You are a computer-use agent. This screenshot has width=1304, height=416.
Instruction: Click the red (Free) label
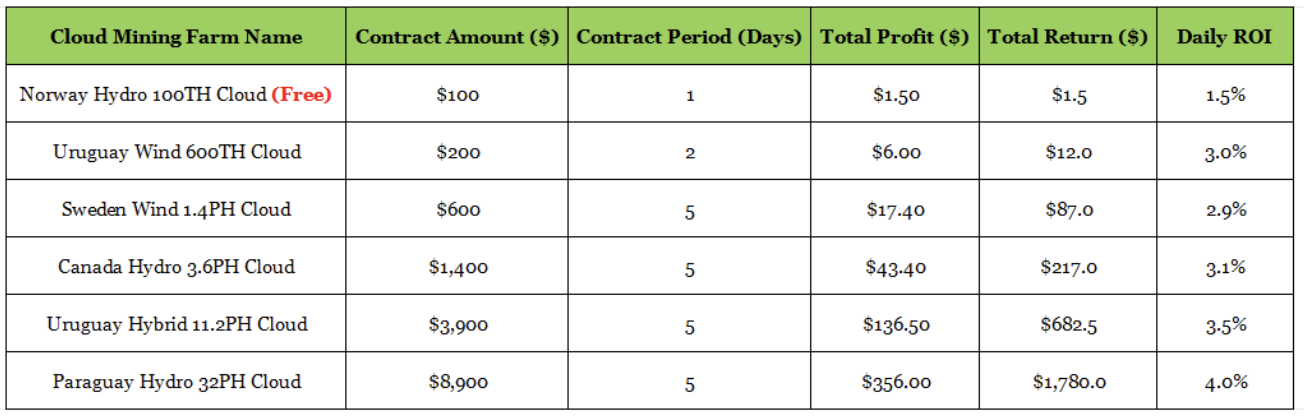(x=302, y=95)
